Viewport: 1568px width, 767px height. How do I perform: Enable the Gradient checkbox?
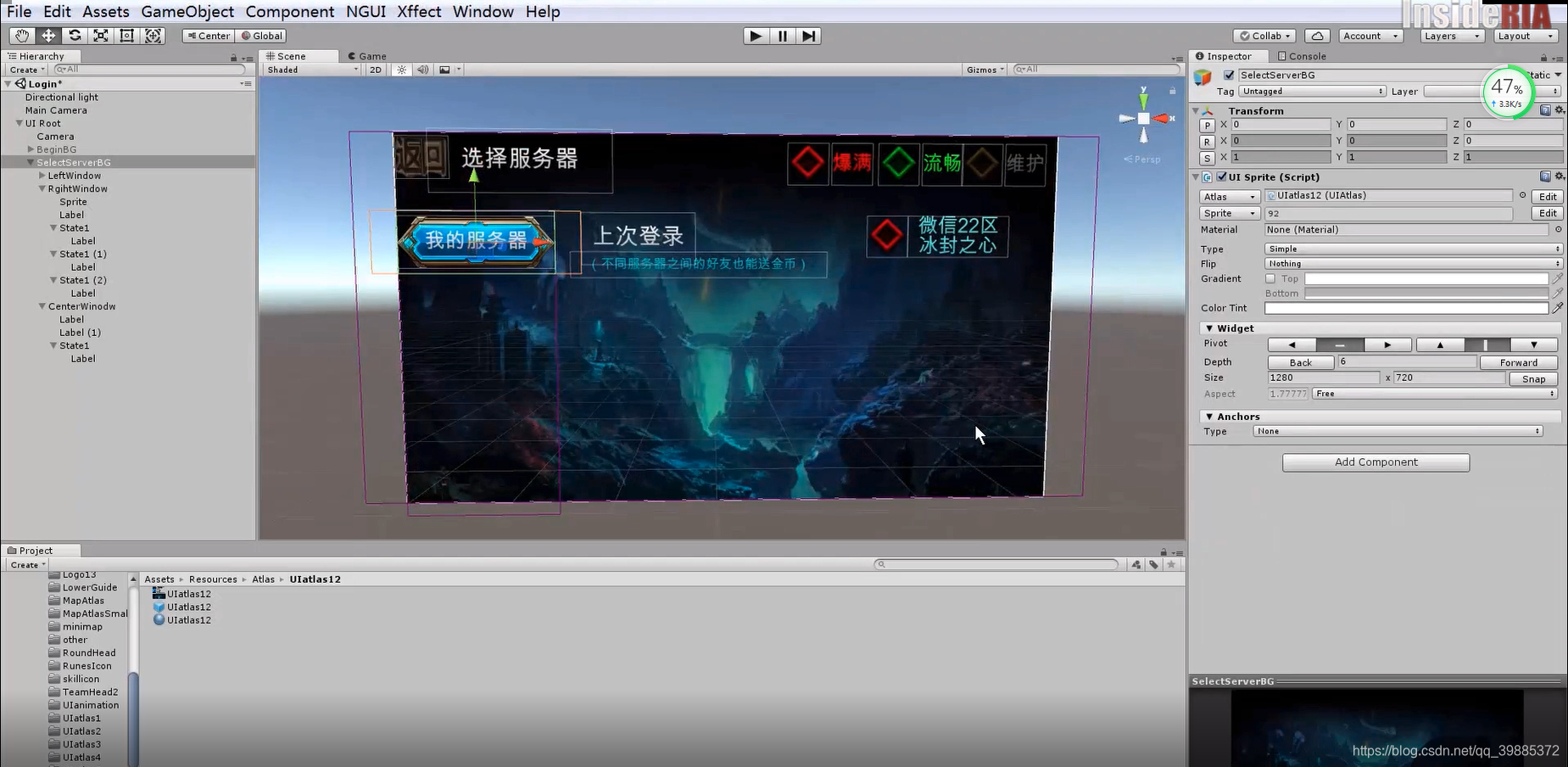point(1270,278)
